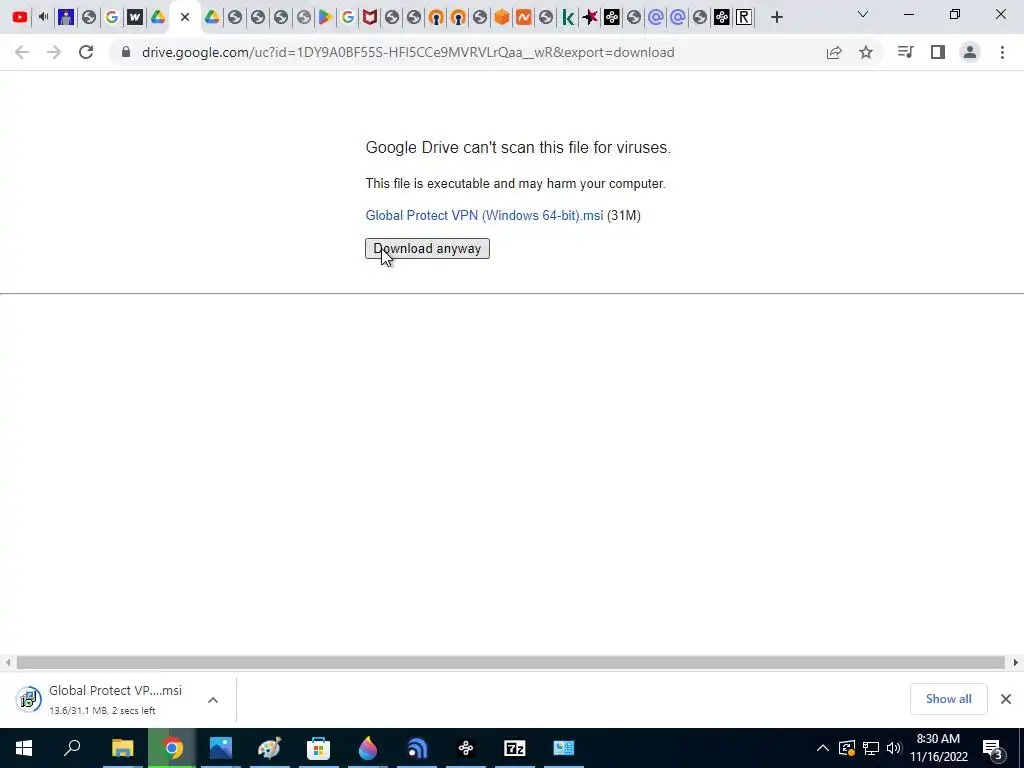
Task: Open the Chrome profile avatar
Action: click(x=970, y=52)
